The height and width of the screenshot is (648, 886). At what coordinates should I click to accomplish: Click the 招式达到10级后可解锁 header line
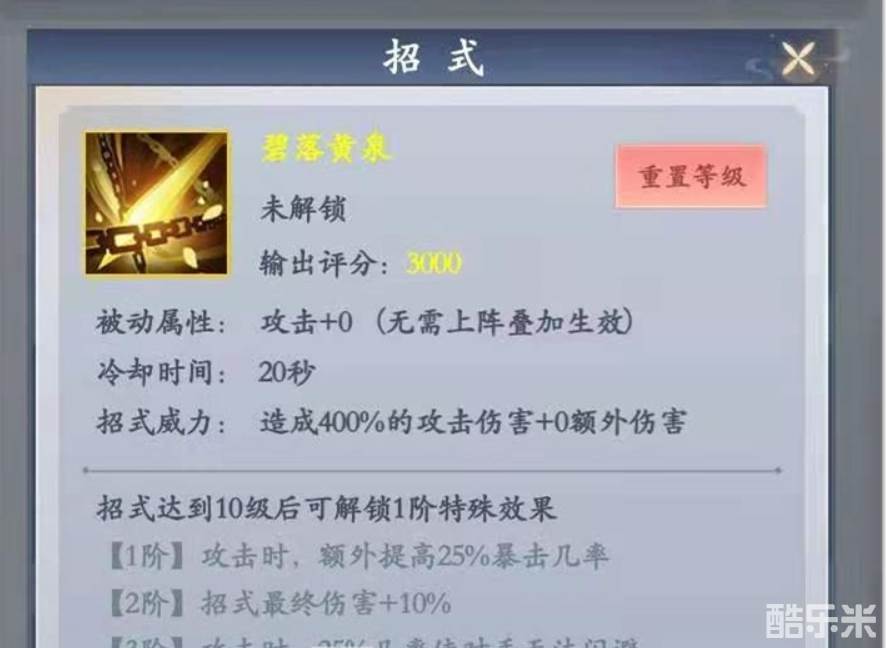pyautogui.click(x=327, y=508)
